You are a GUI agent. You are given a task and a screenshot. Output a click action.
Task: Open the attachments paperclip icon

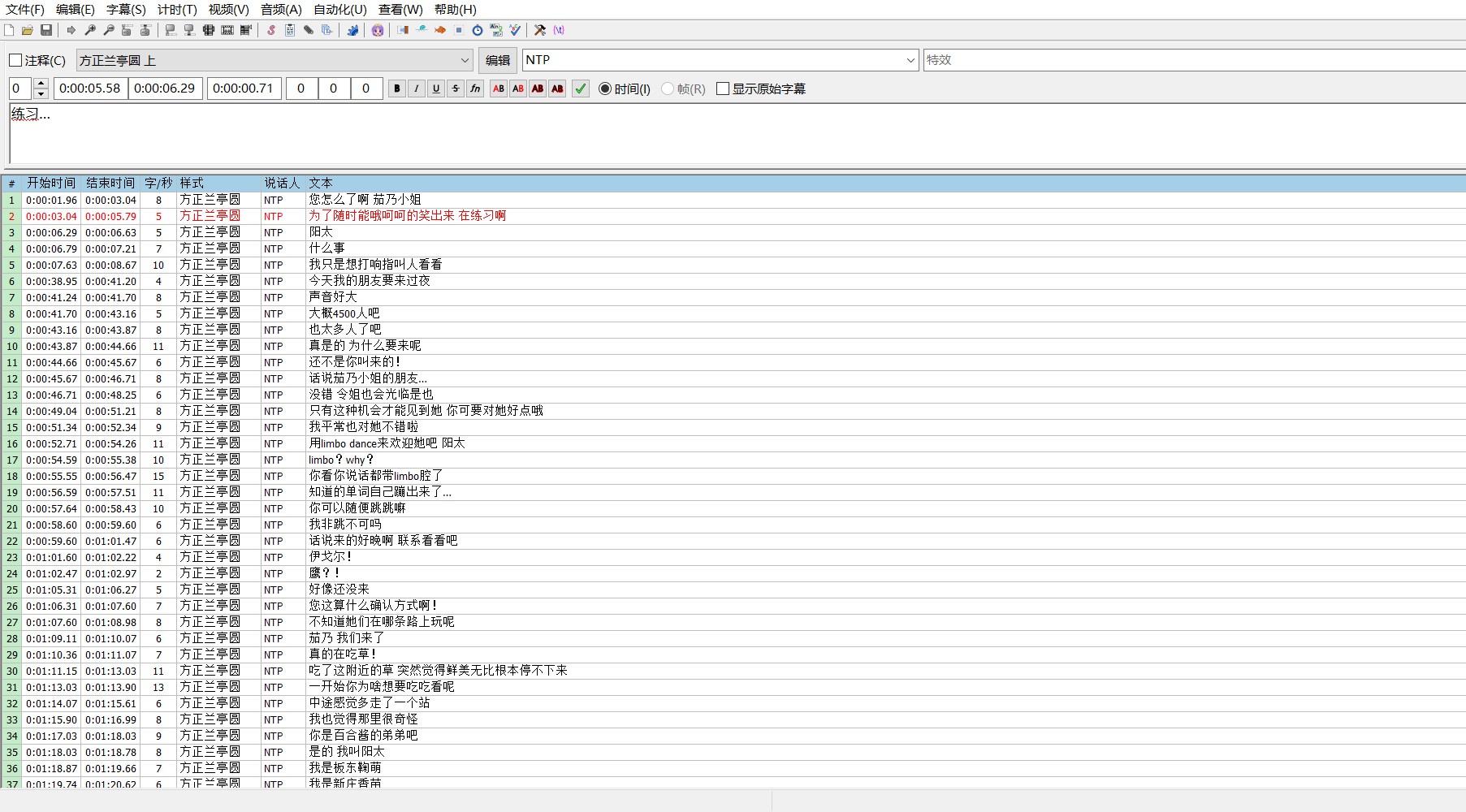[x=309, y=30]
